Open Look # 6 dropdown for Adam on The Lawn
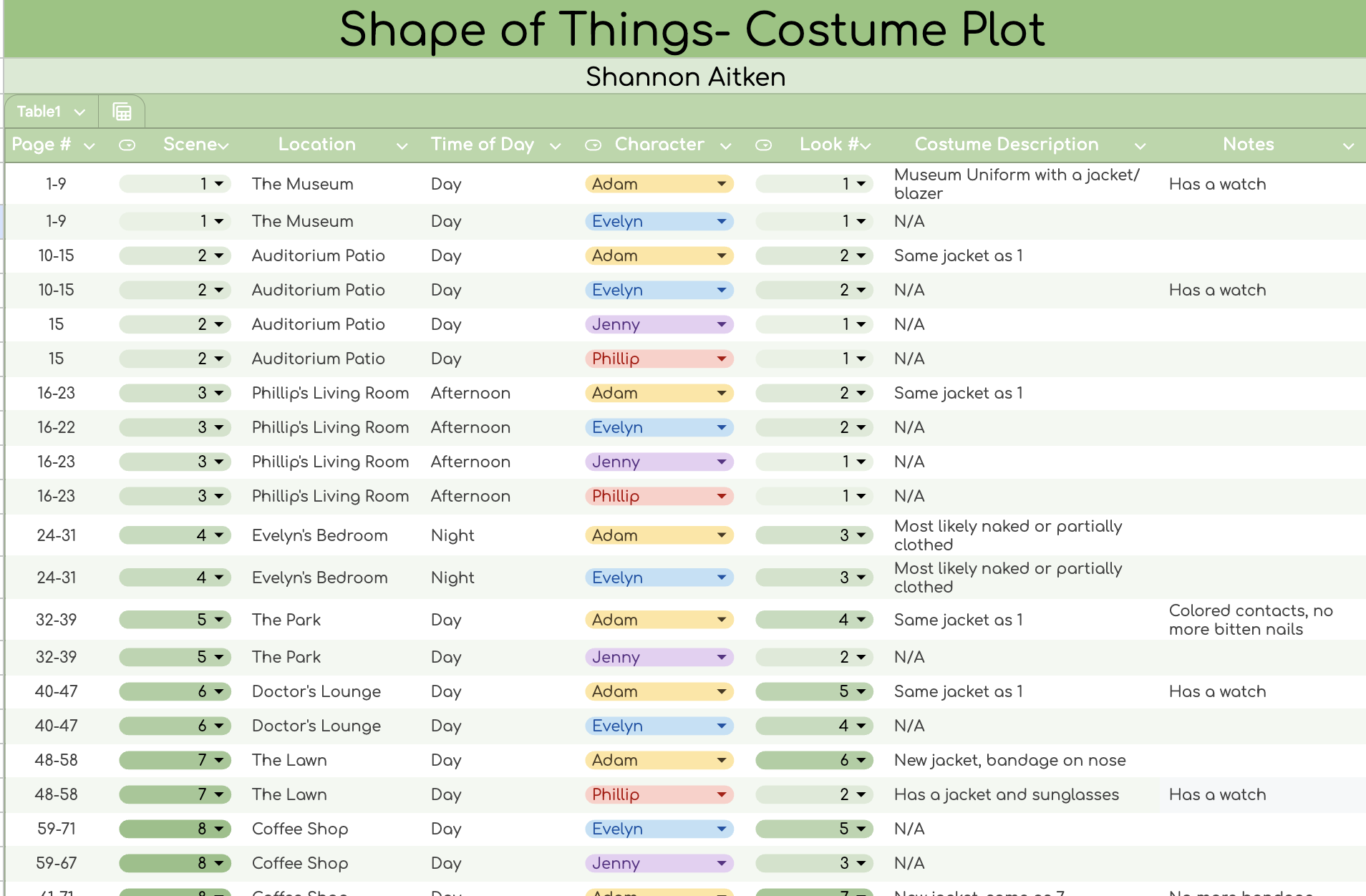 861,760
